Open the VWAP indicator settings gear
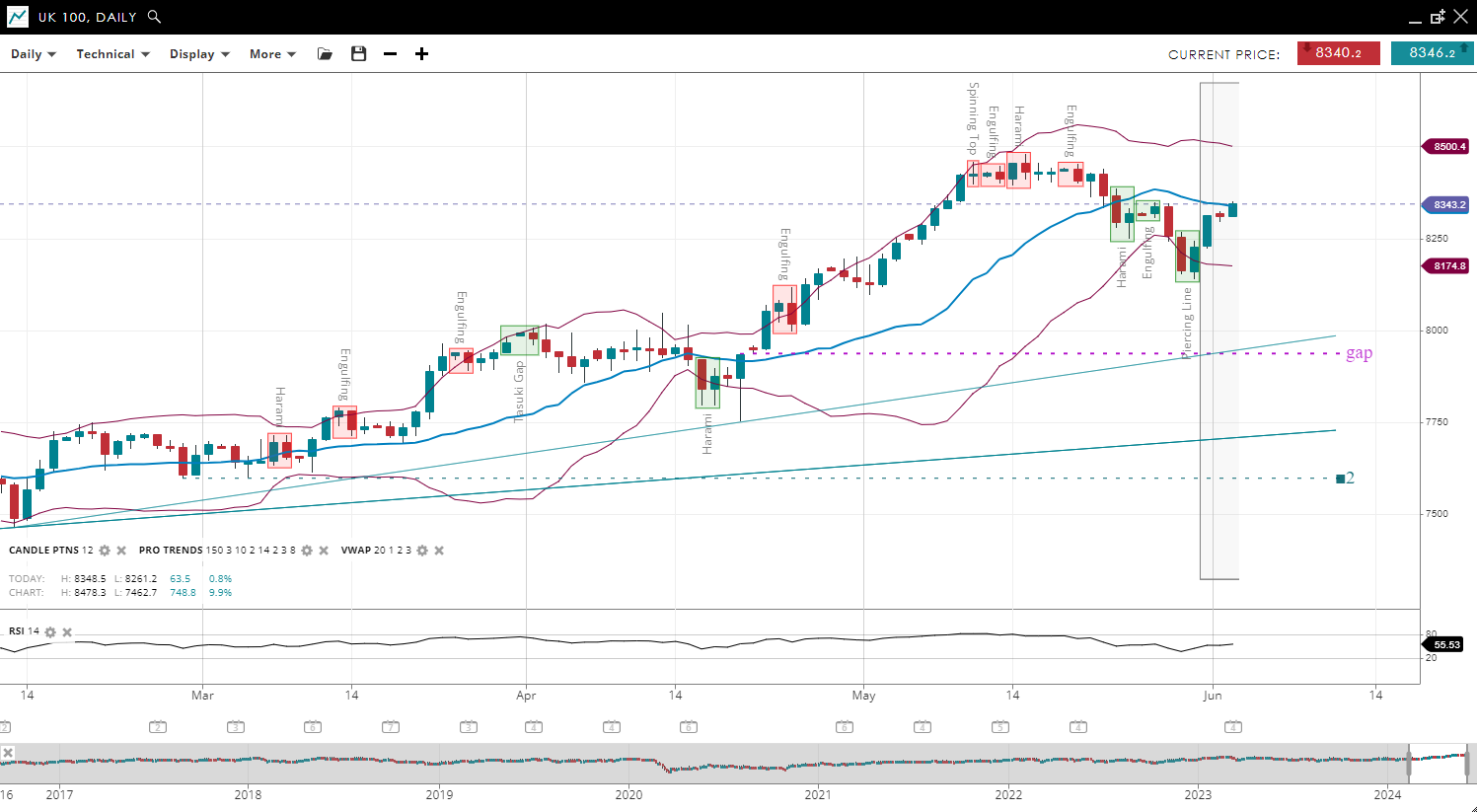Viewport: 1477px width, 812px height. pyautogui.click(x=422, y=551)
